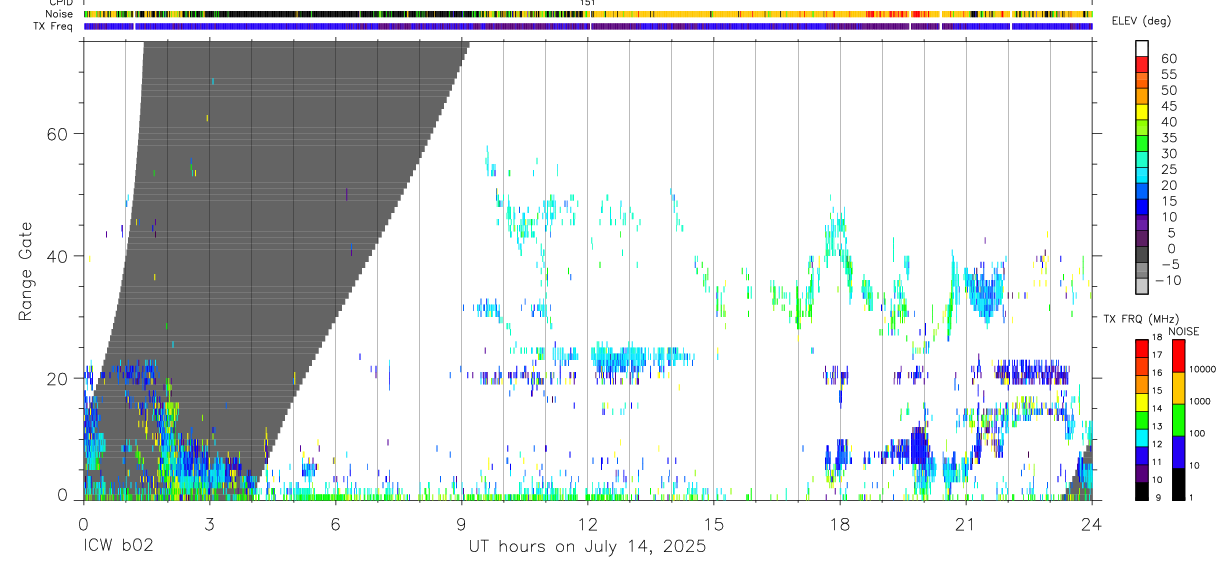Pick green segment of NOISE colorbar
The height and width of the screenshot is (567, 1228).
(x=1178, y=420)
